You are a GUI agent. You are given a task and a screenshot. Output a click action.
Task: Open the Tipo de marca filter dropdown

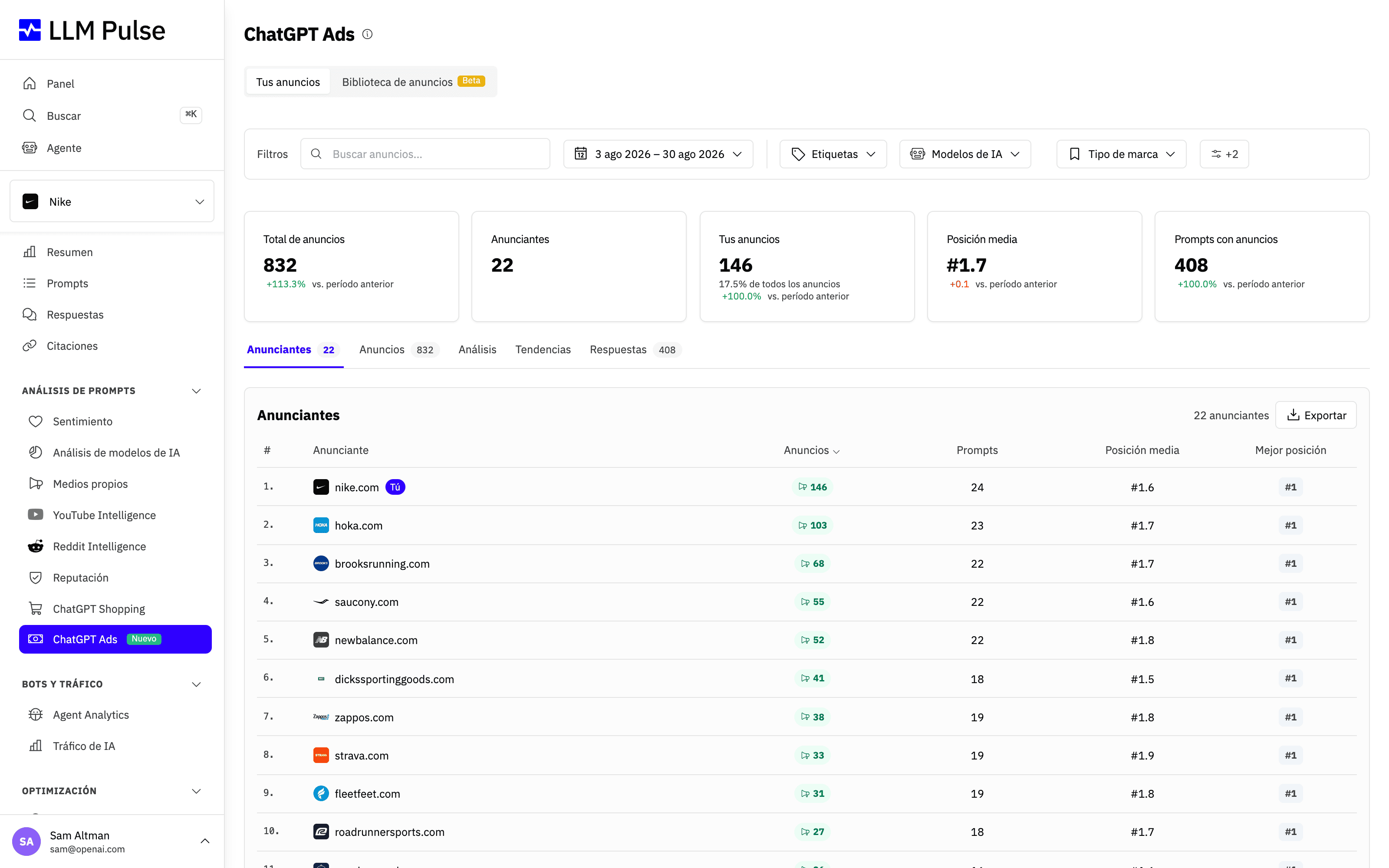pos(1121,154)
